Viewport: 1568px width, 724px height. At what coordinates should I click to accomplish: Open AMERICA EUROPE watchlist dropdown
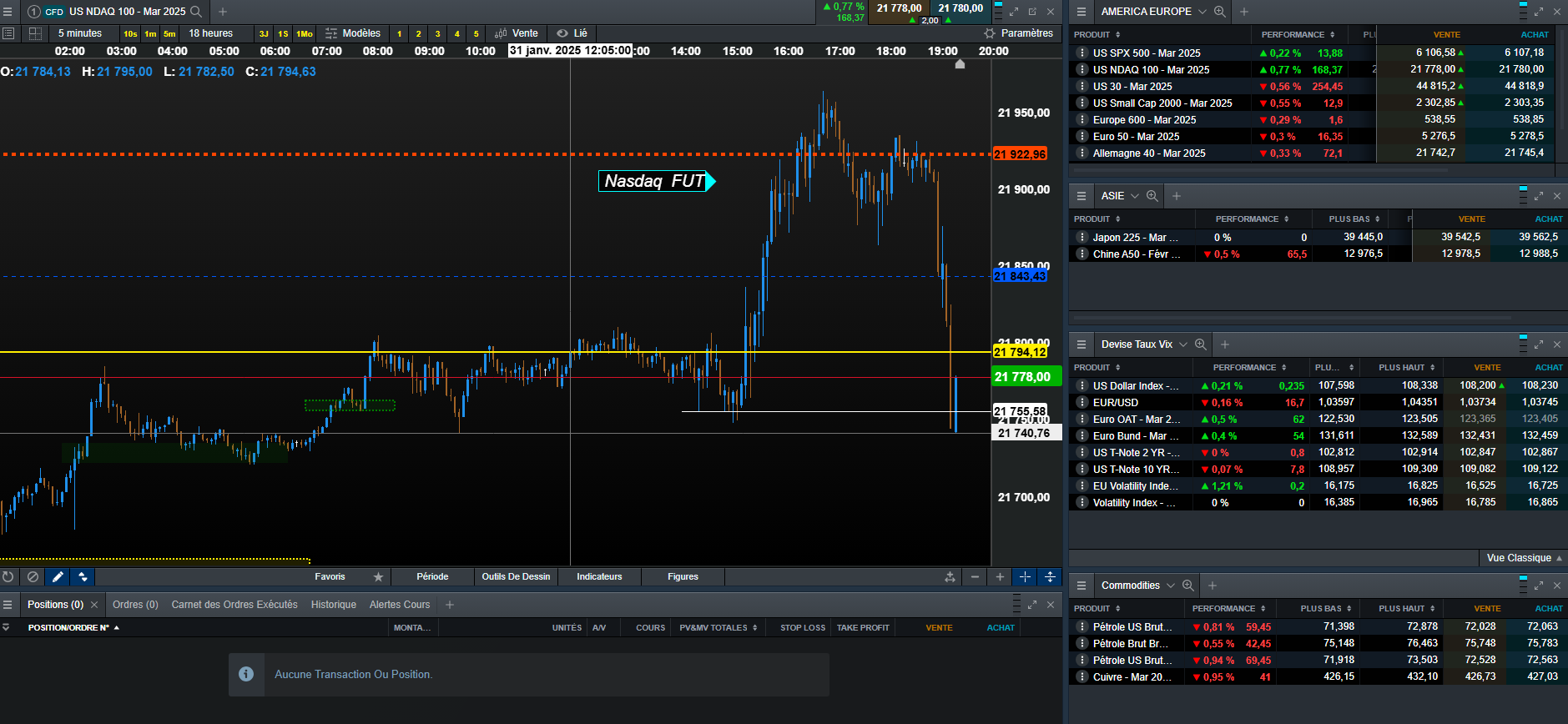pyautogui.click(x=1202, y=12)
